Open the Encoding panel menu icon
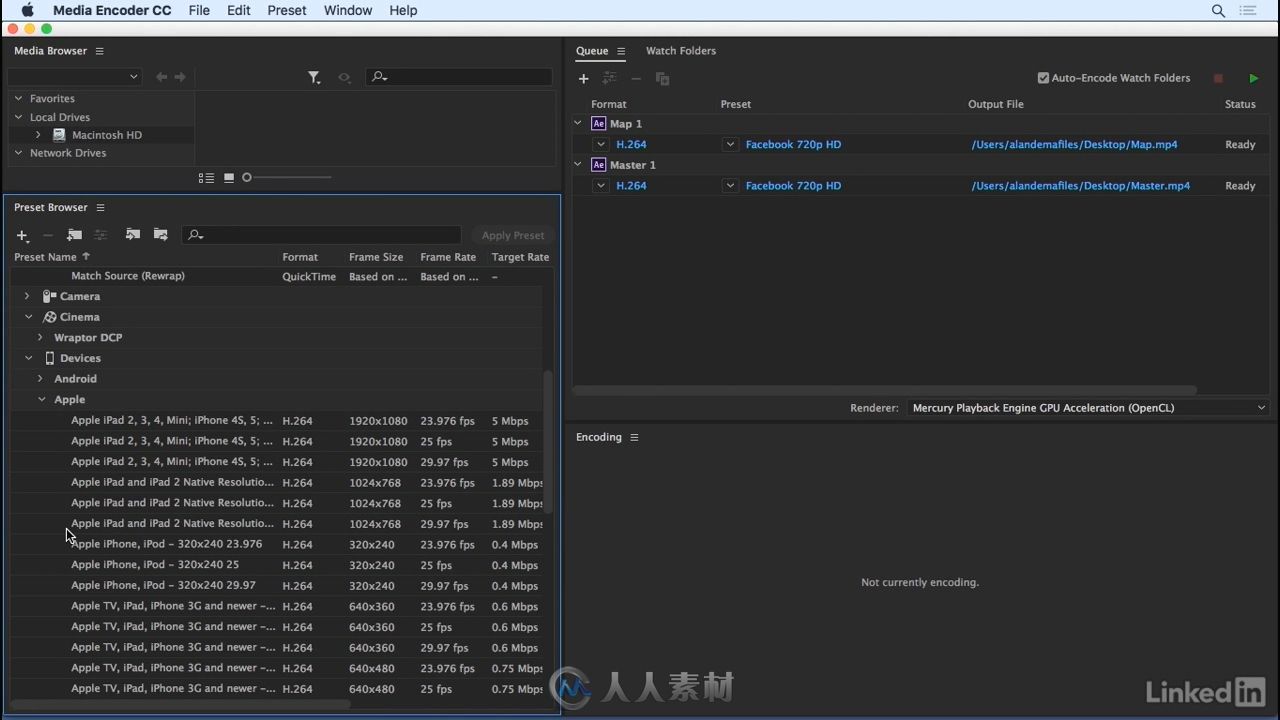 pyautogui.click(x=634, y=437)
